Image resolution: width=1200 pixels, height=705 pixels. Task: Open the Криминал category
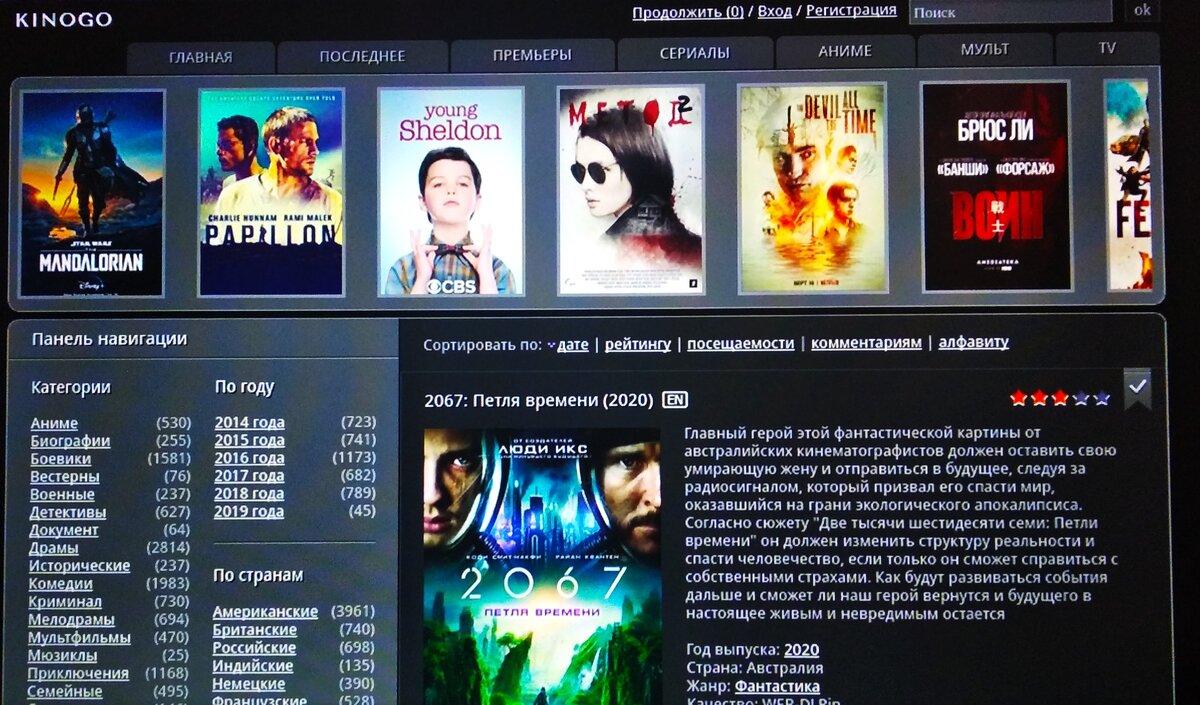(65, 602)
